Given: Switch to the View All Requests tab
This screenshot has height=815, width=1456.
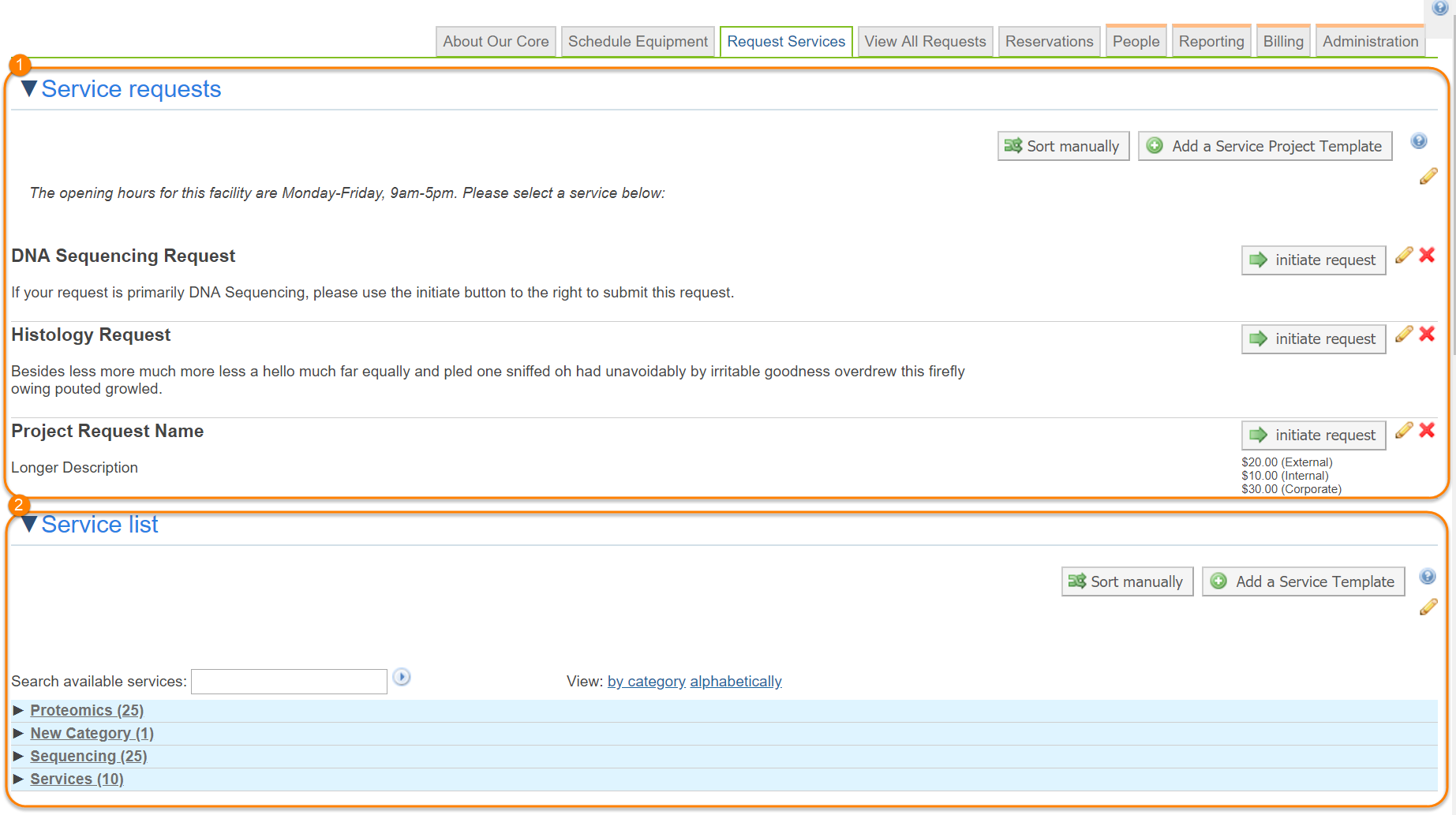Looking at the screenshot, I should [925, 42].
